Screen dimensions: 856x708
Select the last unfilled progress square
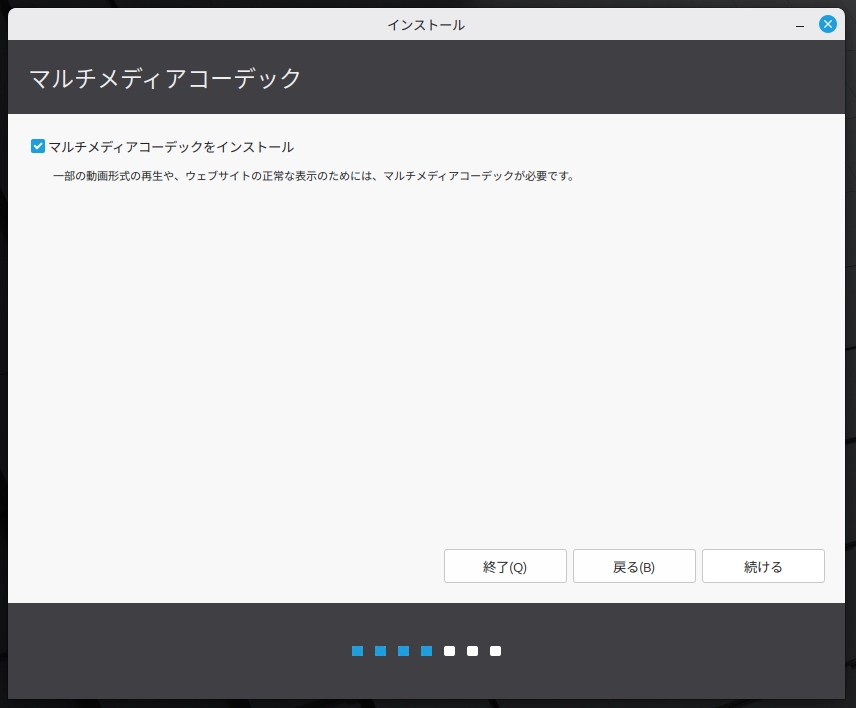495,651
